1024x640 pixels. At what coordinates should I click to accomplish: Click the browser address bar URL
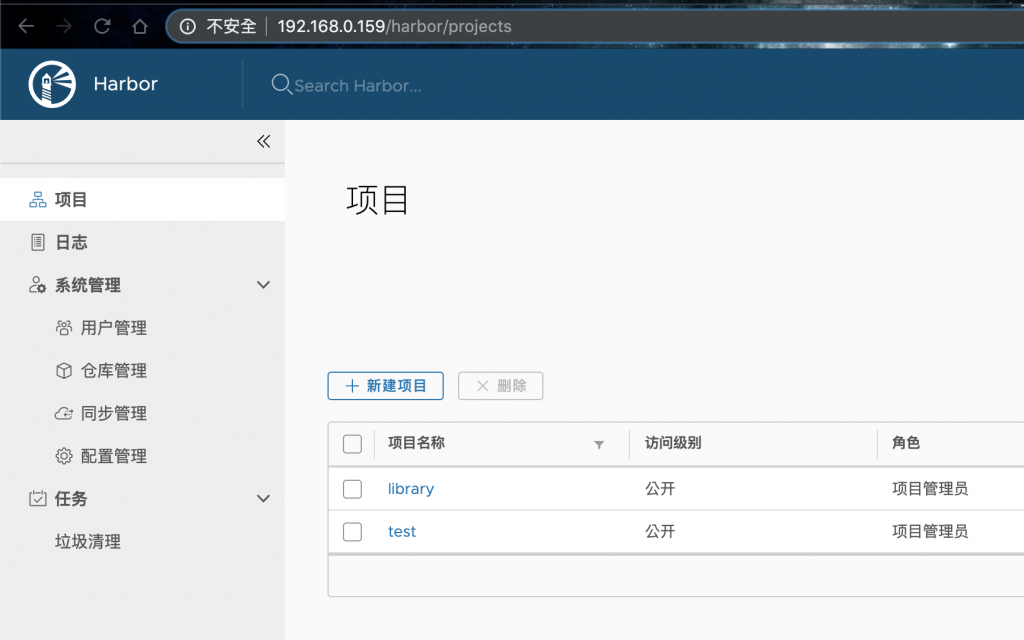394,26
